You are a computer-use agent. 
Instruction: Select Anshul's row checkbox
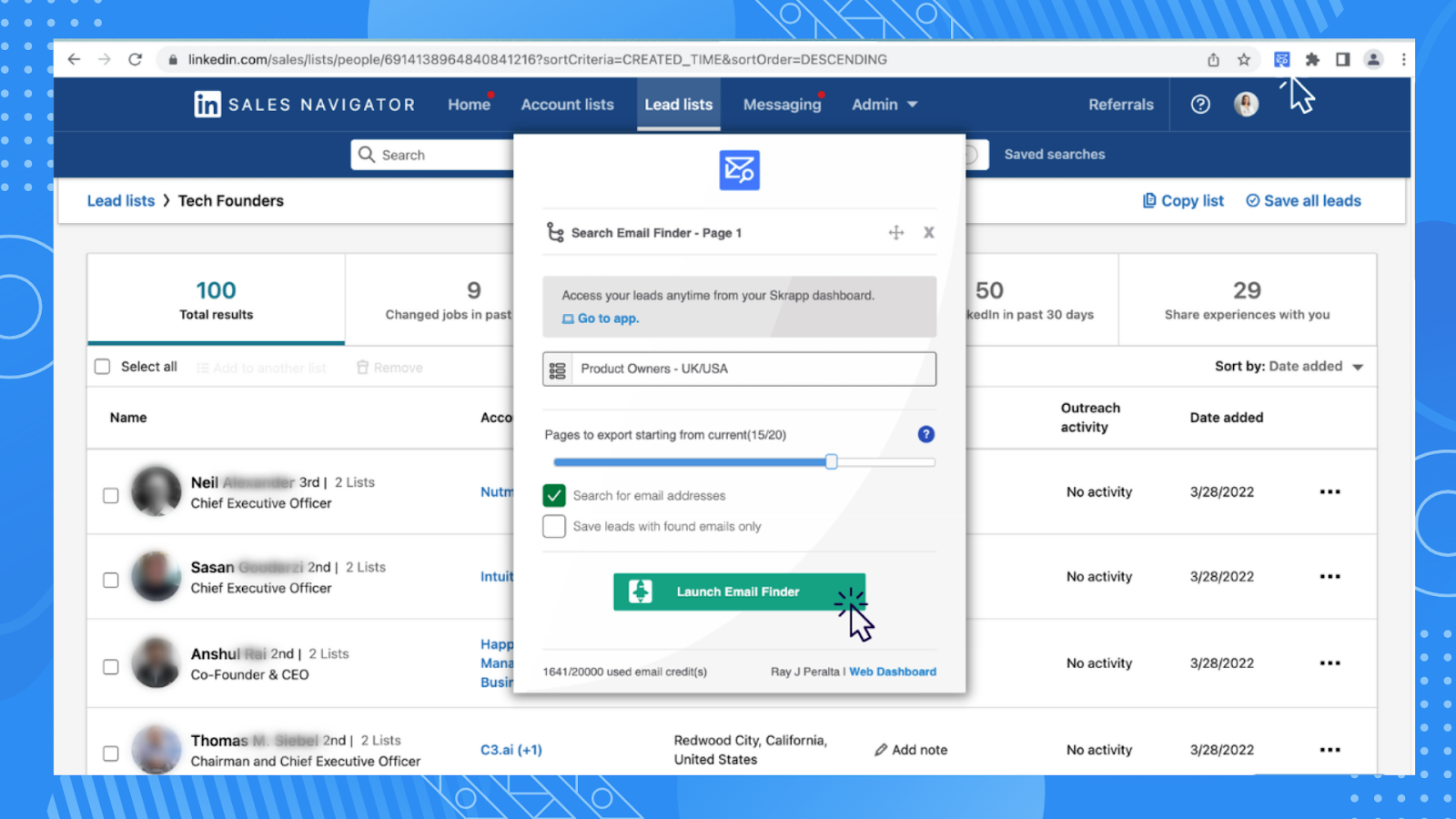pos(111,667)
